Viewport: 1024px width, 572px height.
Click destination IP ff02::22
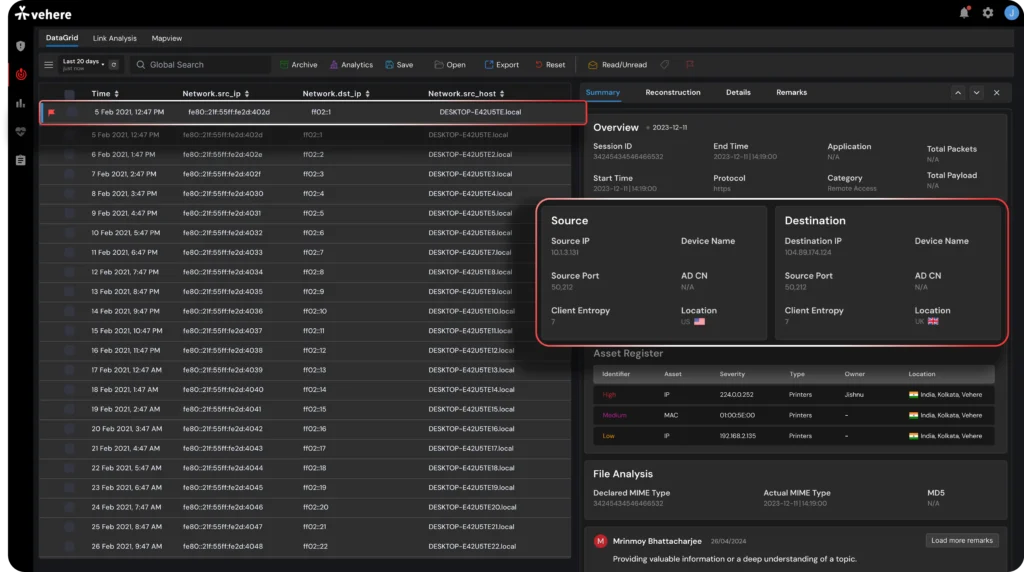(x=315, y=547)
